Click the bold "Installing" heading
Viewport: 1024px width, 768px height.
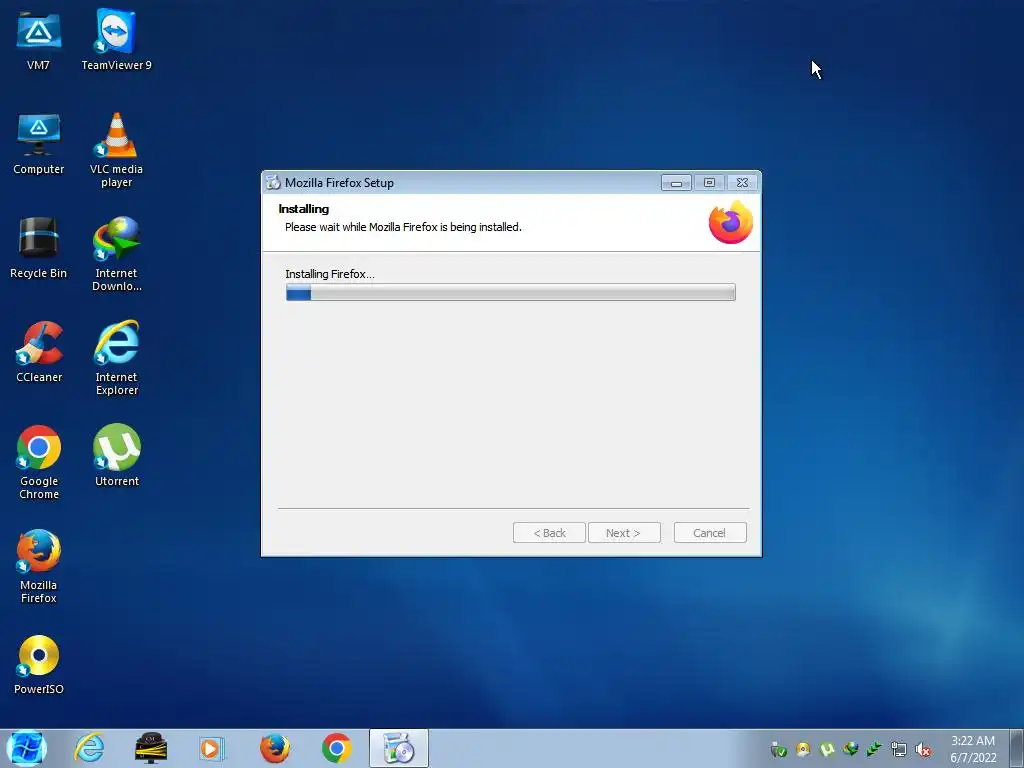pos(304,209)
